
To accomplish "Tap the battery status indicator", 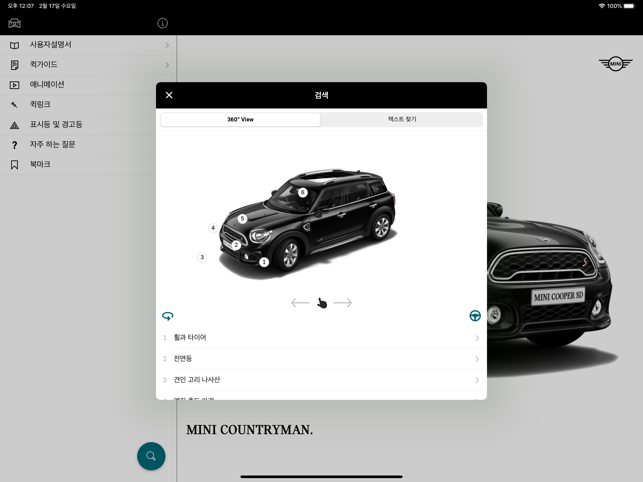I will point(629,6).
